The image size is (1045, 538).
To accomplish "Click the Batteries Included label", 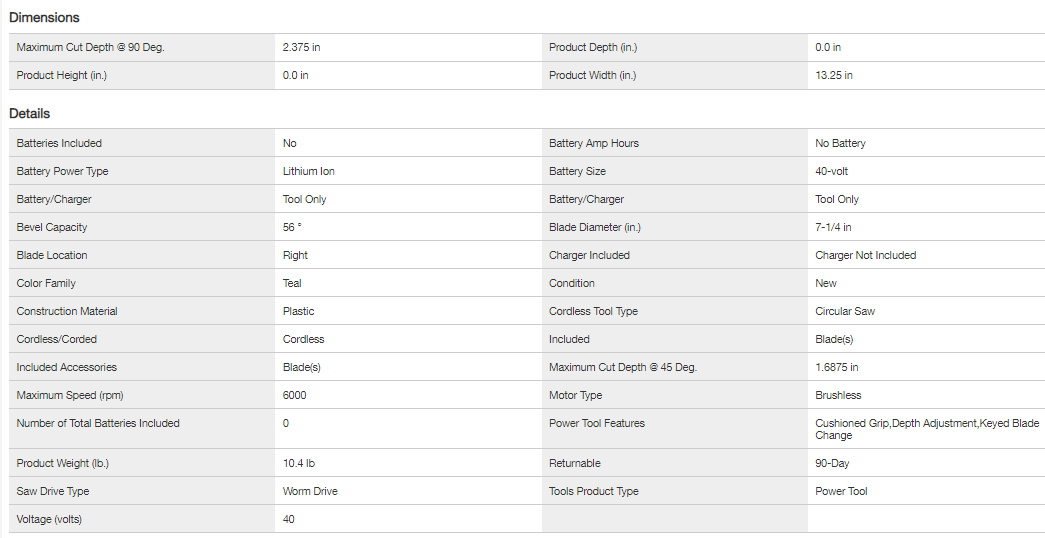I will click(x=59, y=144).
